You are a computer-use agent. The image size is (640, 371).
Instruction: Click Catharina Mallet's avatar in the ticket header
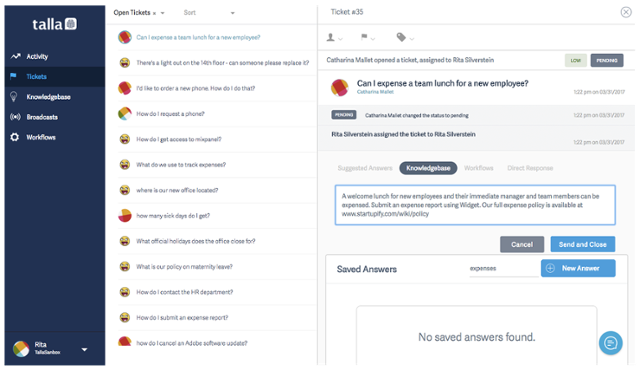(x=339, y=87)
